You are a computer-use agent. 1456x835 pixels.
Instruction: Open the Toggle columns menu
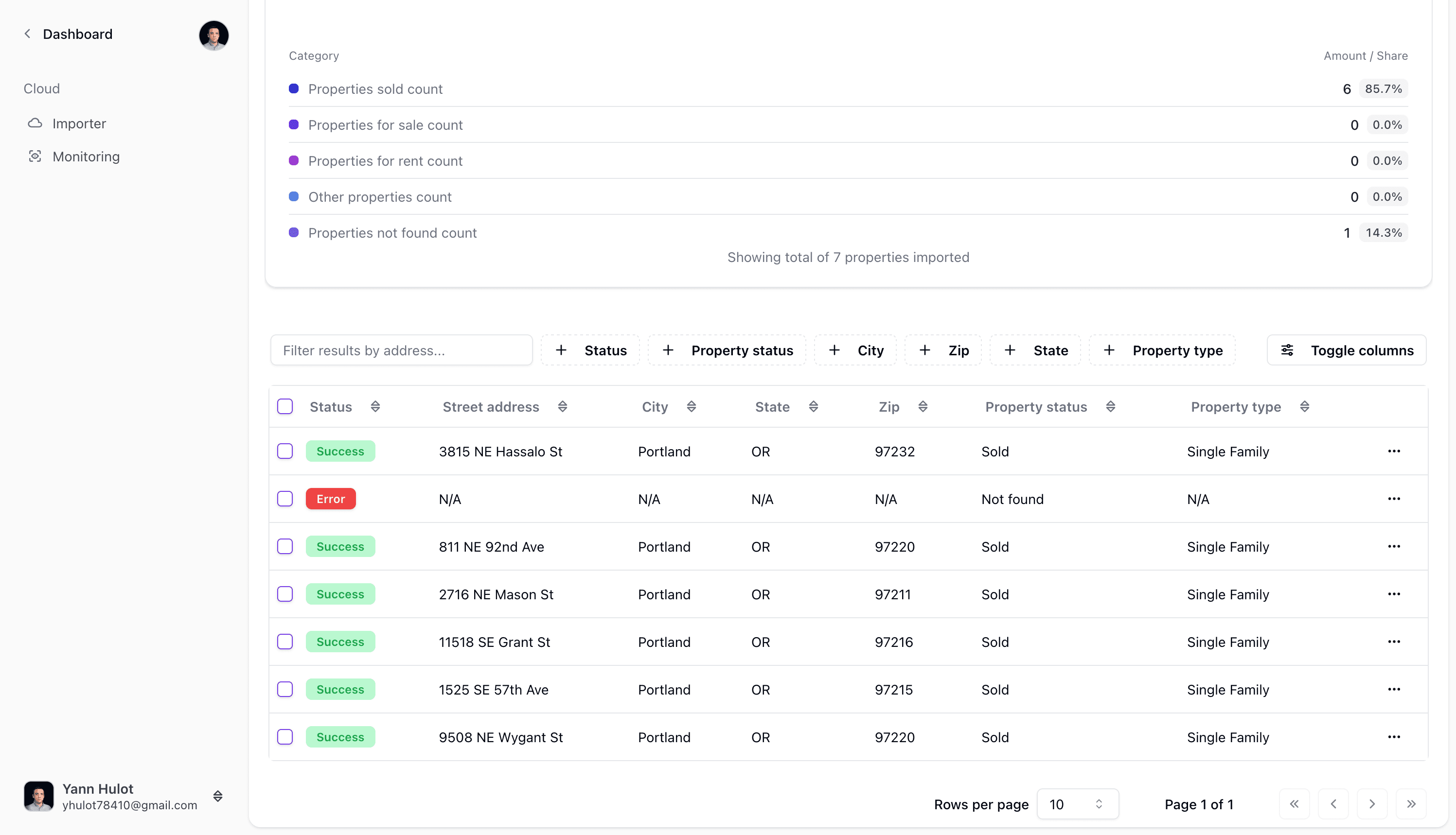[1347, 350]
